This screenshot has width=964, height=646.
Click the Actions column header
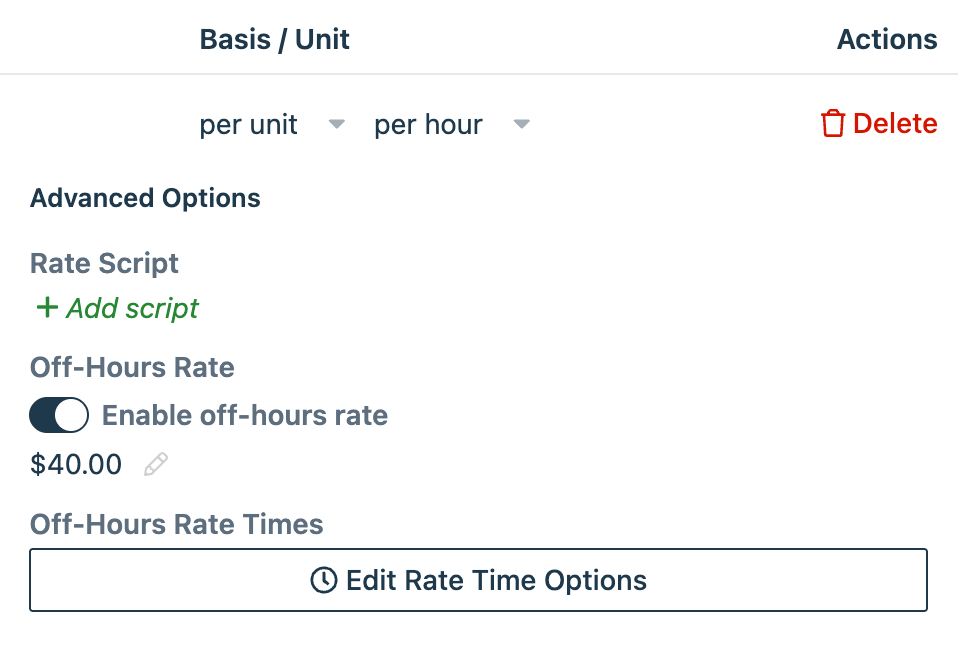pyautogui.click(x=887, y=39)
